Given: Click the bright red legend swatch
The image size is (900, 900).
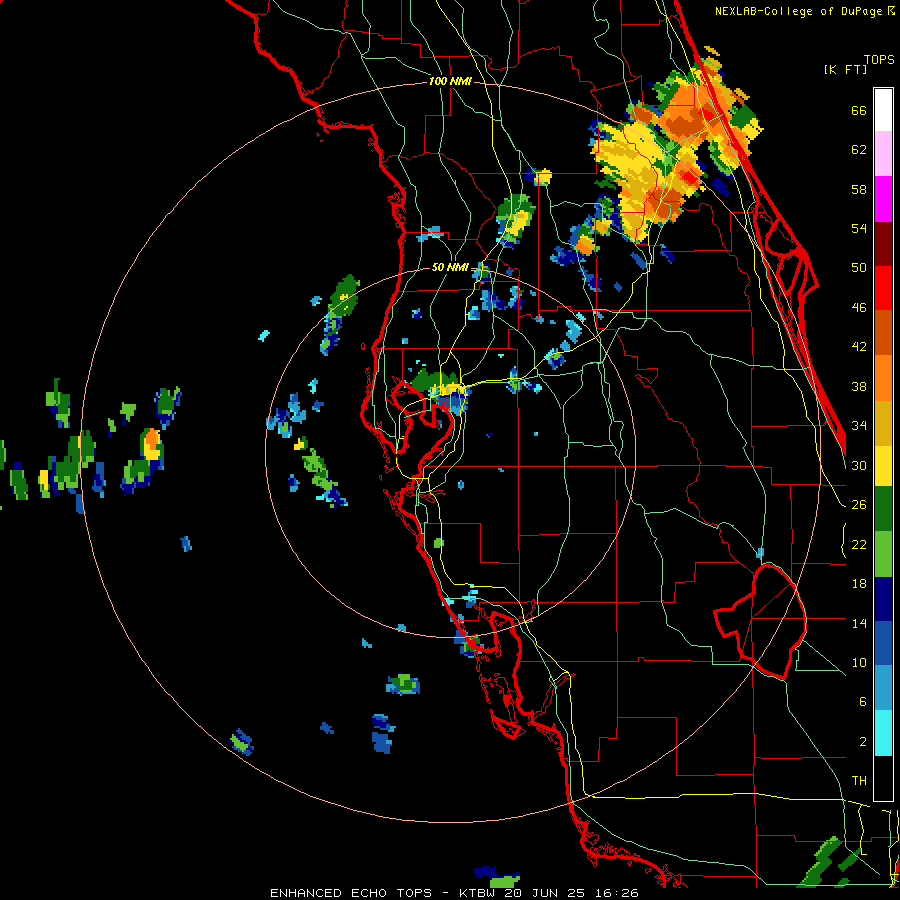Looking at the screenshot, I should 883,288.
